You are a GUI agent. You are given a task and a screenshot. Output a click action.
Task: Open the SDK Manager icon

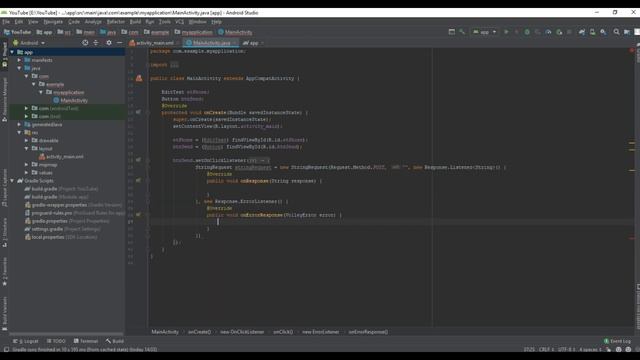point(603,32)
